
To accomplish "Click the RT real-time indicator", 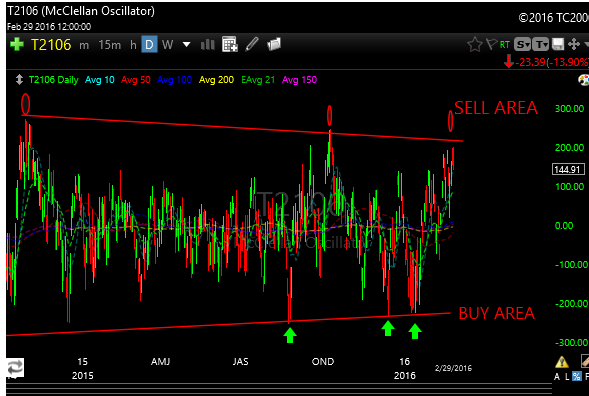I will [505, 45].
